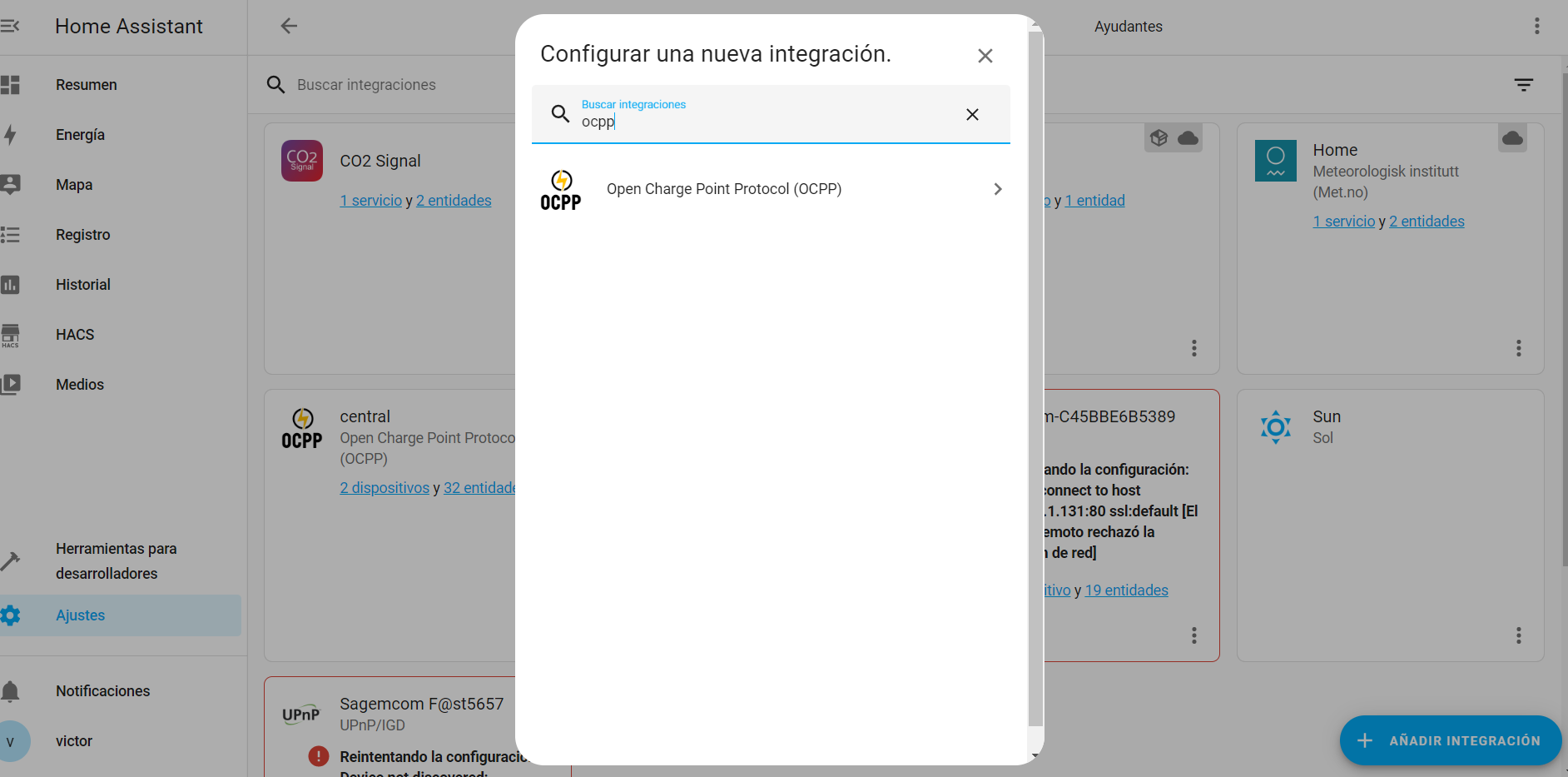Click the developer tools hammer icon
This screenshot has width=1568, height=777.
10,561
